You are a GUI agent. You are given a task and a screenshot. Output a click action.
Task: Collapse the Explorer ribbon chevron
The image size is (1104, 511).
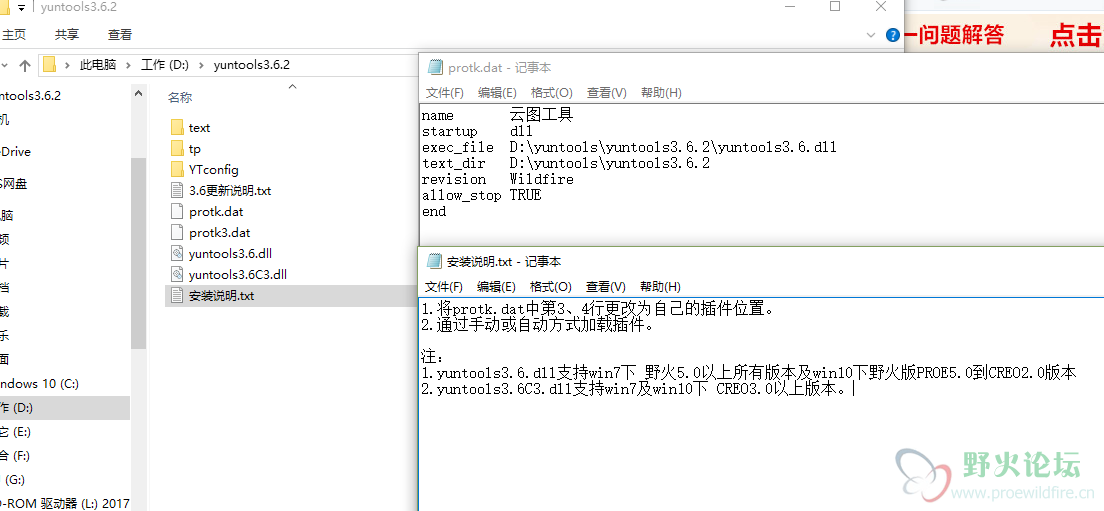coord(872,35)
